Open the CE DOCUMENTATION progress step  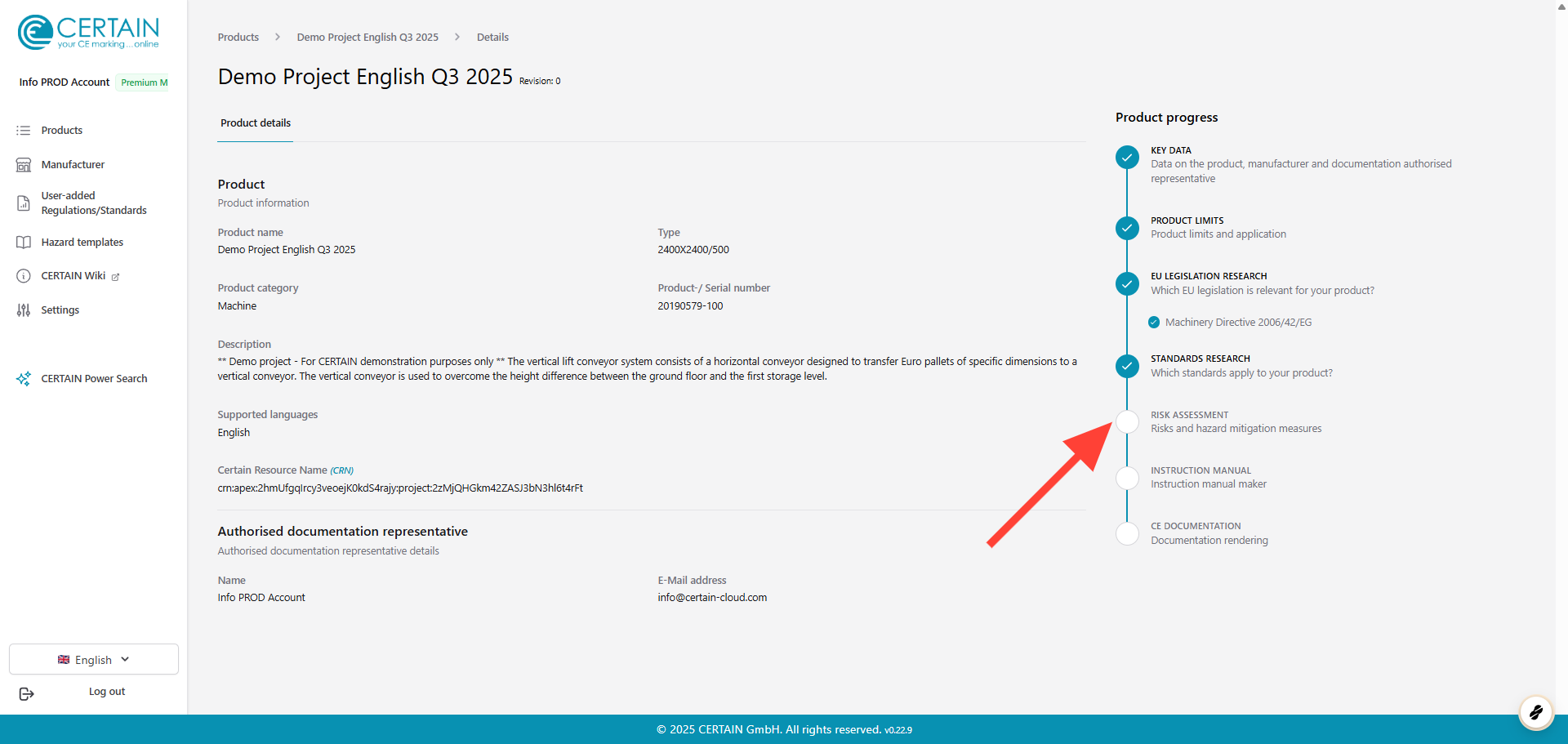click(1196, 526)
